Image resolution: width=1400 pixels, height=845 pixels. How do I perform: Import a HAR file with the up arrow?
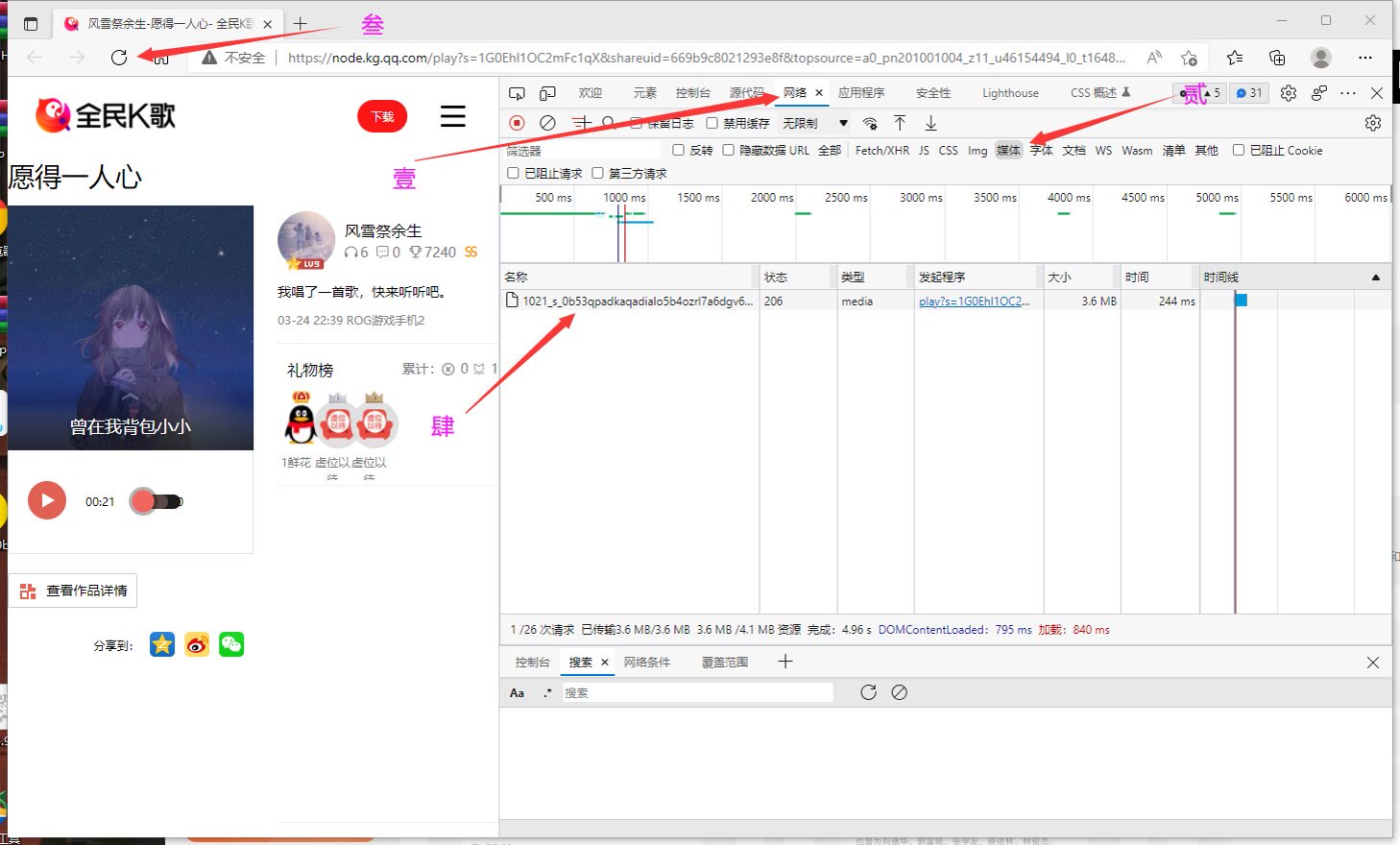coord(900,123)
